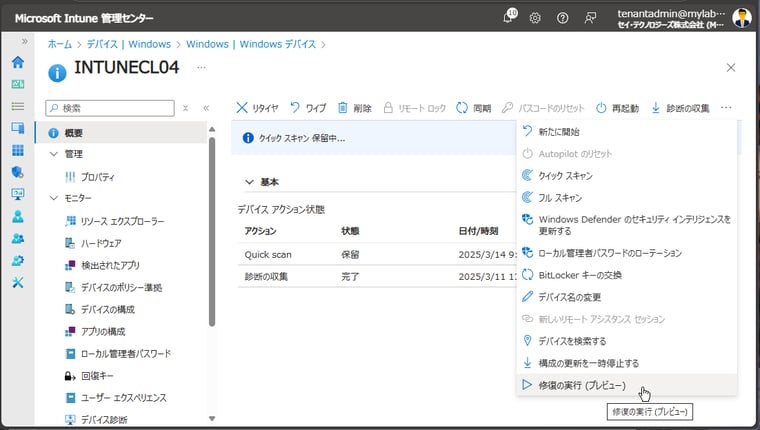Open Users icon in left rail
This screenshot has width=760, height=430.
[18, 216]
